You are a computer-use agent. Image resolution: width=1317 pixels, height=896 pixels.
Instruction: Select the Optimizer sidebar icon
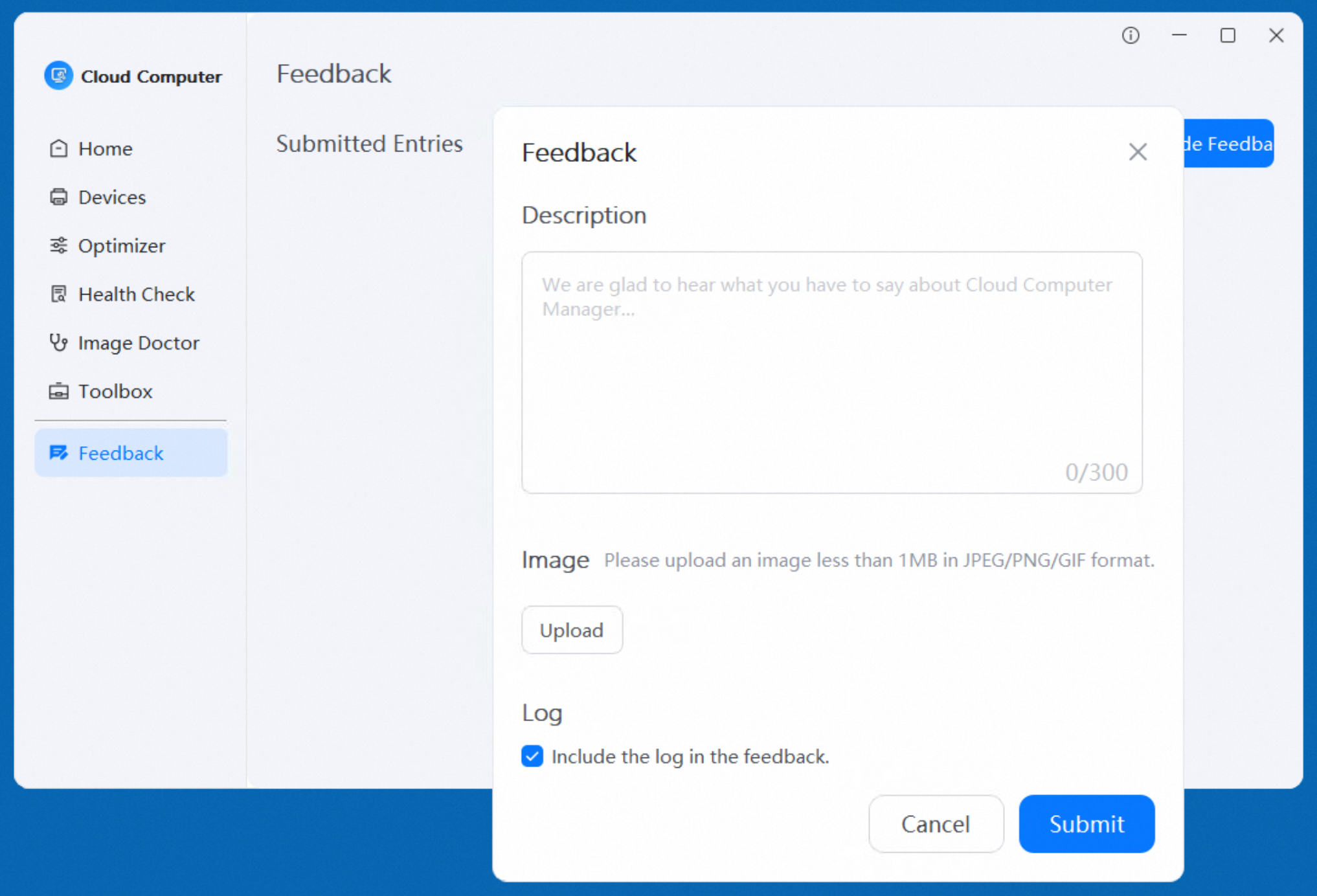pyautogui.click(x=58, y=245)
